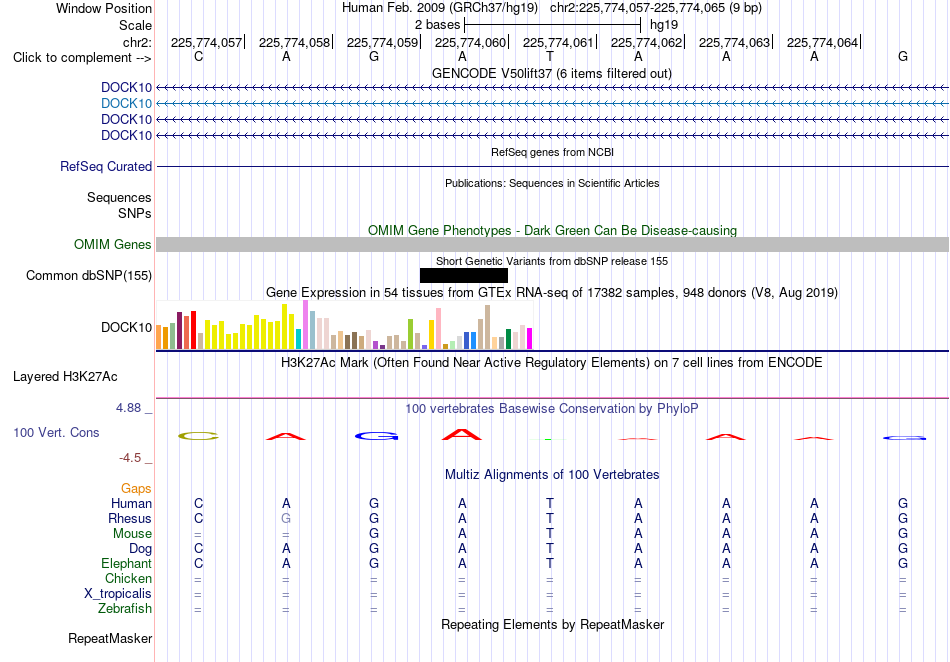Image resolution: width=950 pixels, height=662 pixels.
Task: Open the RefSeq Curated track label
Action: click(106, 167)
